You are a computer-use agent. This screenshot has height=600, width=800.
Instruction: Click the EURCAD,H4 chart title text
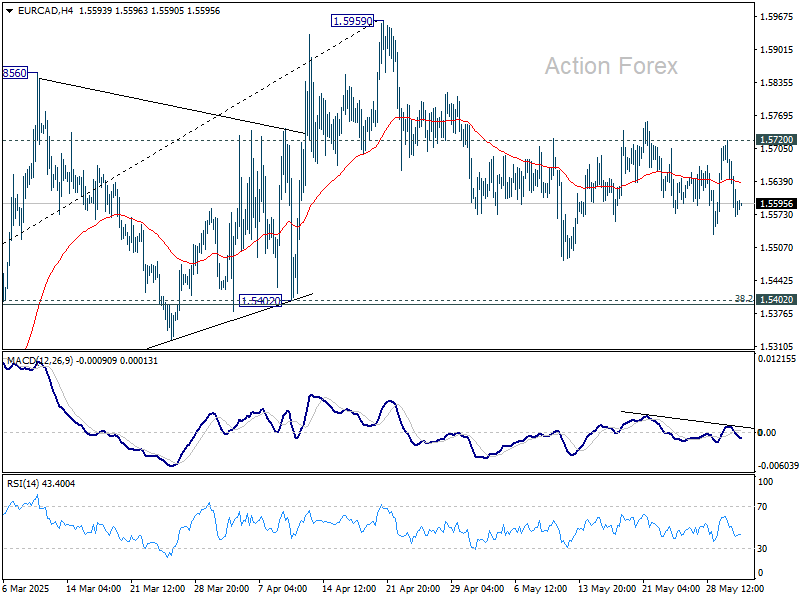tap(45, 11)
